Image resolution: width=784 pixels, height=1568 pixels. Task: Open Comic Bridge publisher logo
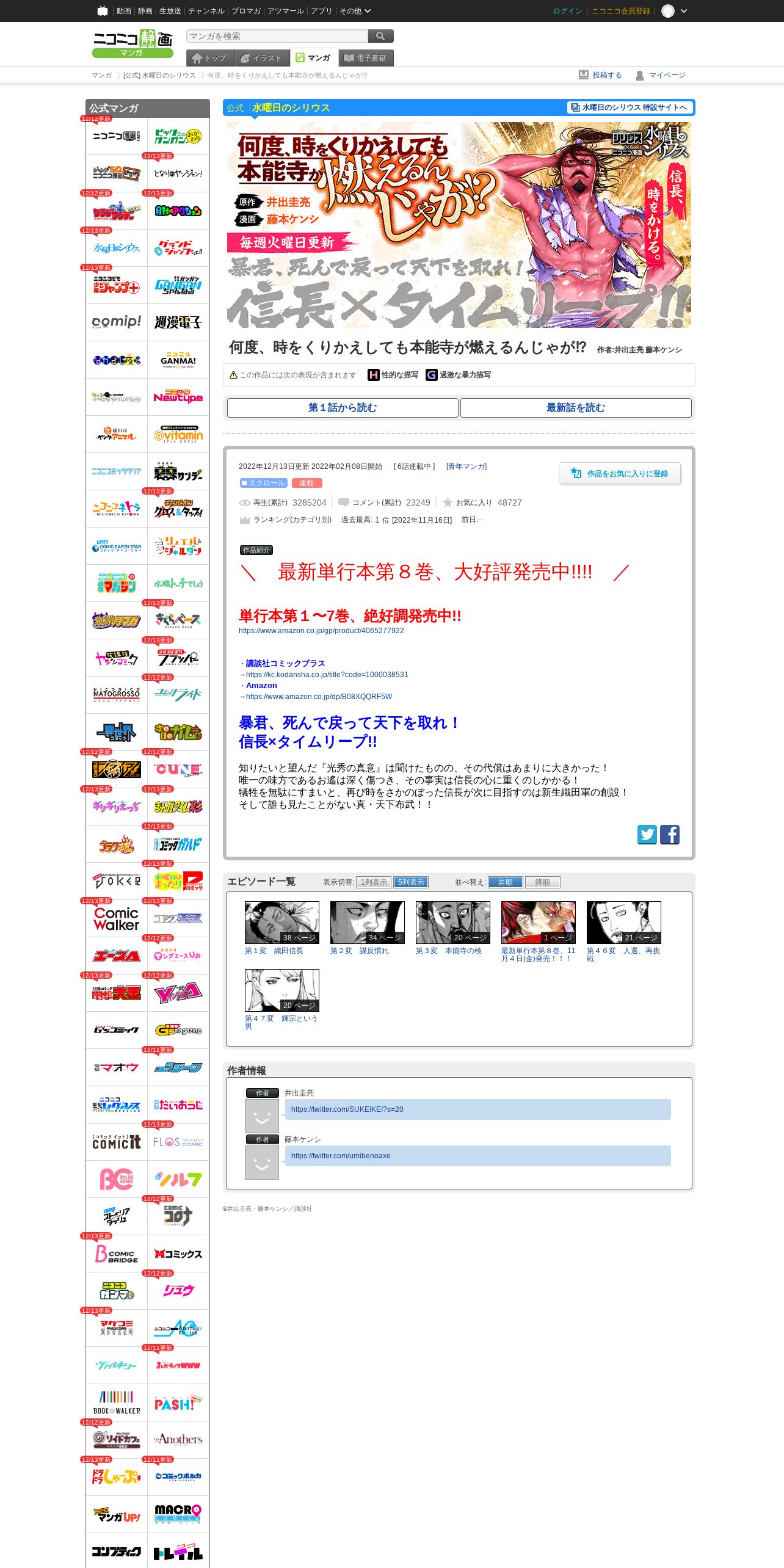pyautogui.click(x=117, y=1254)
